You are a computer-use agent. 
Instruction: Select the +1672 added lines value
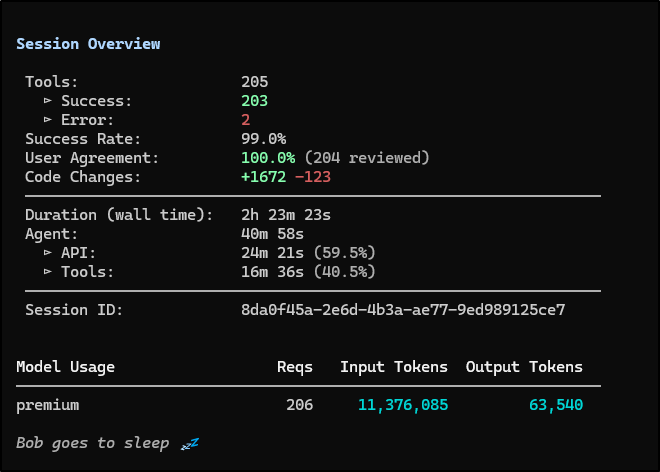[264, 177]
